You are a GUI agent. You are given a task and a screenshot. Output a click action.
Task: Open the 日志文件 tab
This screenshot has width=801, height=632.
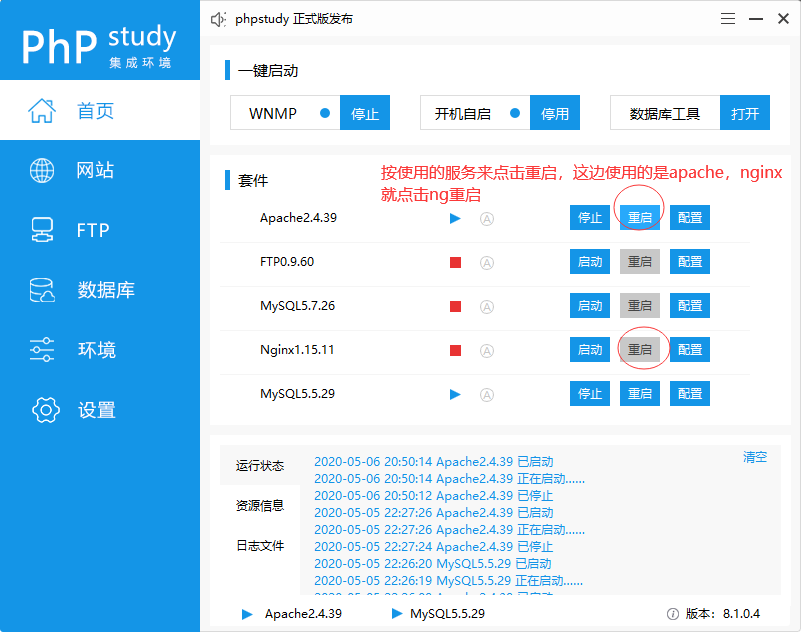(x=260, y=545)
